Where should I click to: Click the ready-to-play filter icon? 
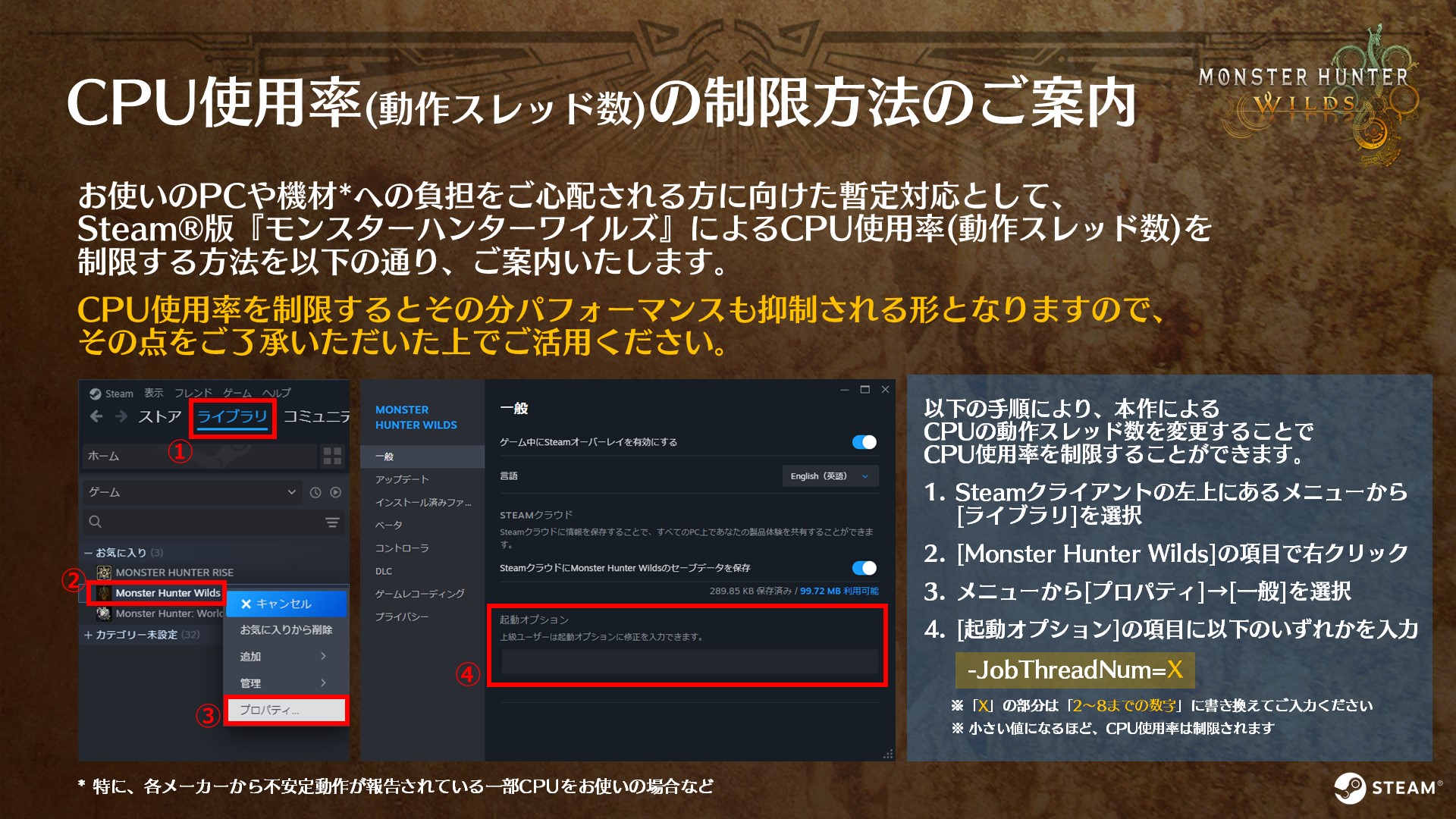(x=335, y=492)
